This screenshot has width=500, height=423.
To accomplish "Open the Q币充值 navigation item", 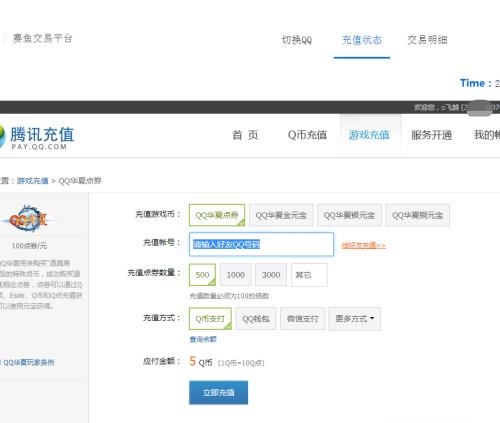I will (307, 135).
